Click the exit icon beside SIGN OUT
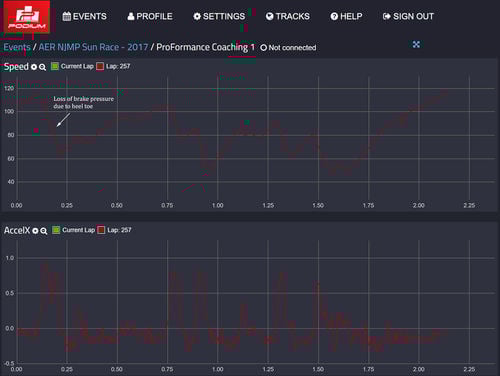Viewport: 500px width, 376px height. (387, 16)
